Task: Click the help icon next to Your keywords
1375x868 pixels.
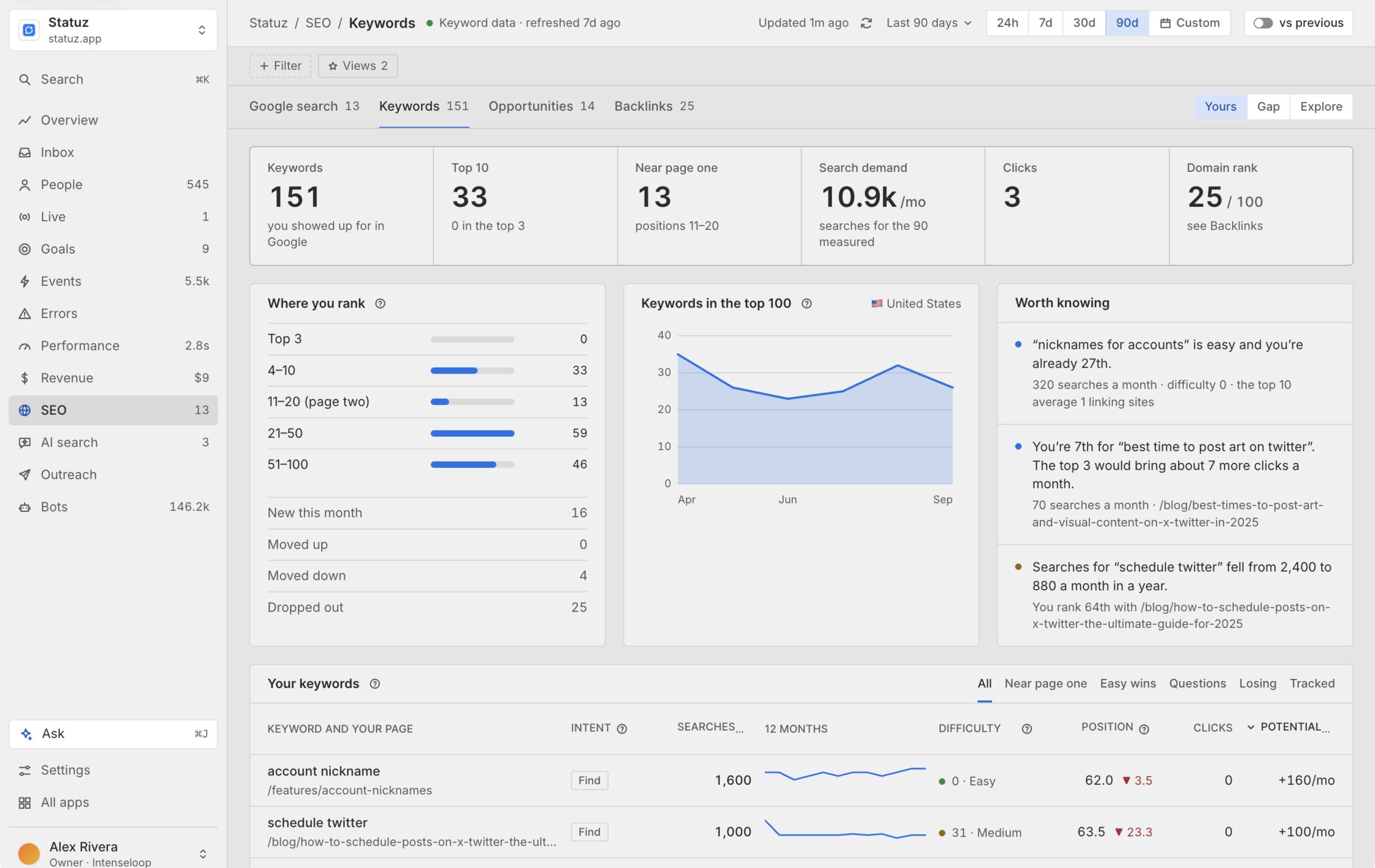Action: coord(374,684)
